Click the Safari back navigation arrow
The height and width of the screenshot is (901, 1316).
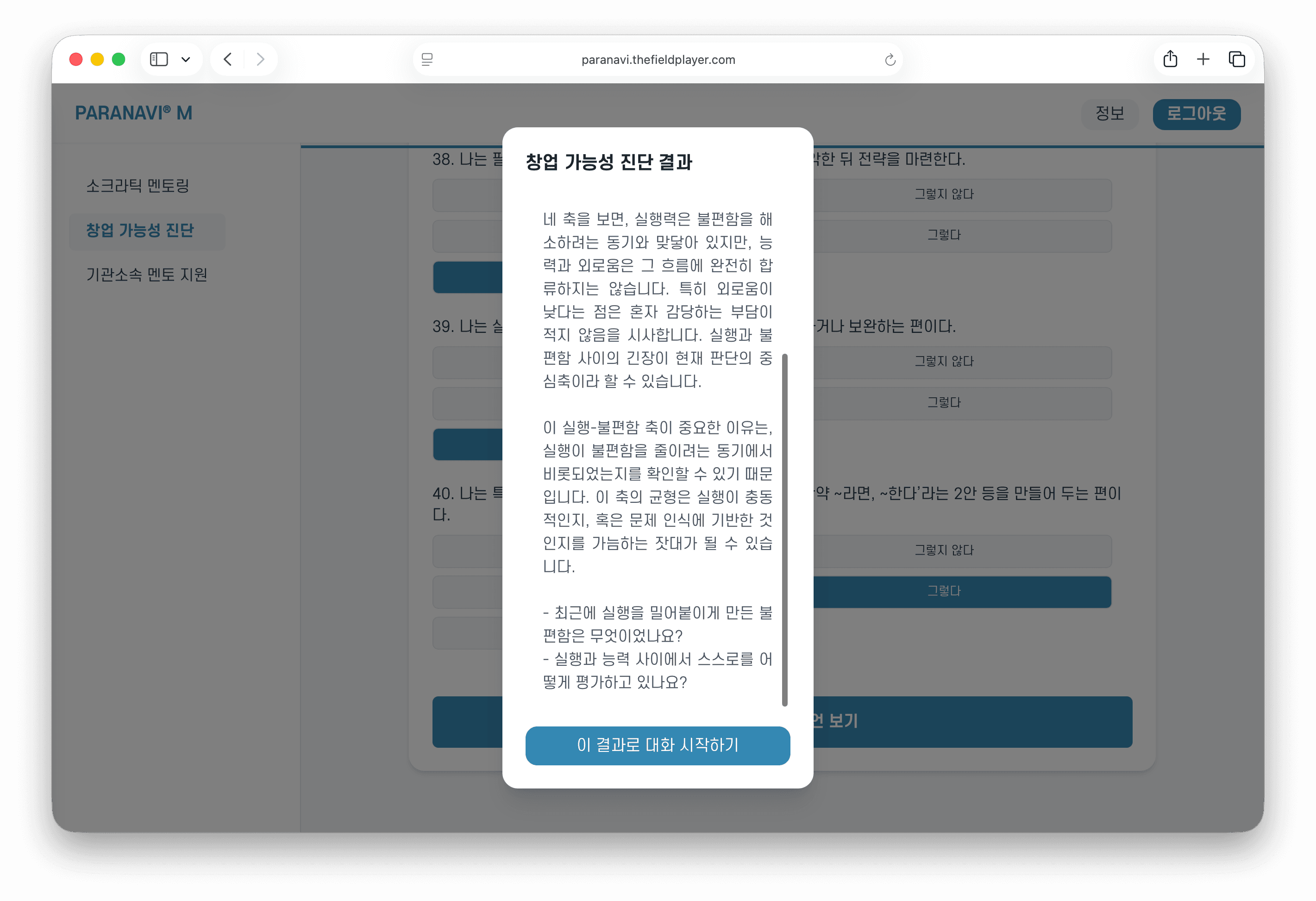(x=228, y=59)
